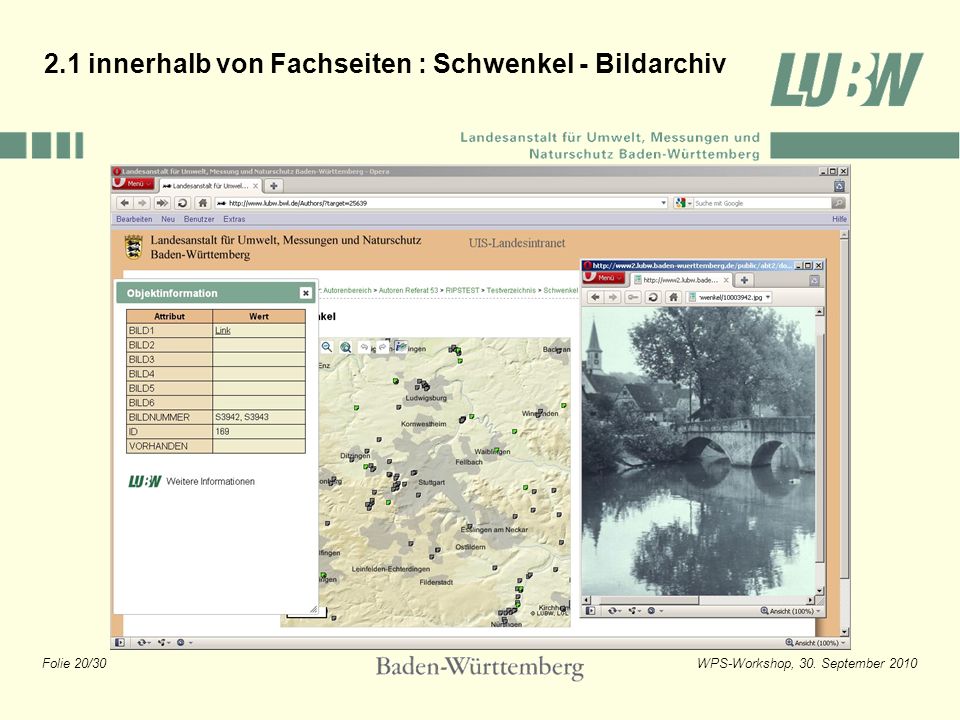Image resolution: width=960 pixels, height=720 pixels.
Task: Click the map info query tool icon
Action: [x=401, y=347]
